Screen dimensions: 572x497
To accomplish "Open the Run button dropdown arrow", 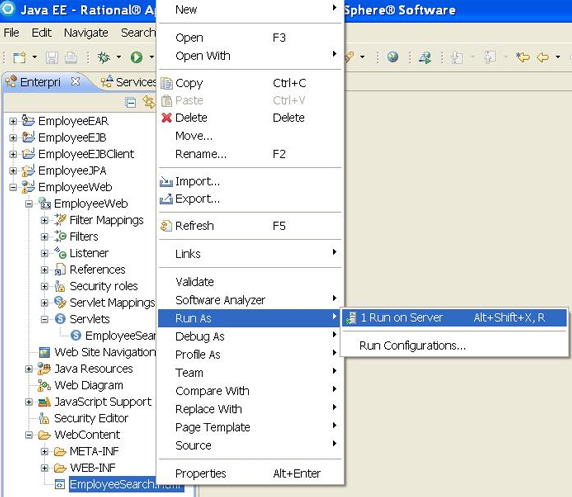I will [151, 57].
